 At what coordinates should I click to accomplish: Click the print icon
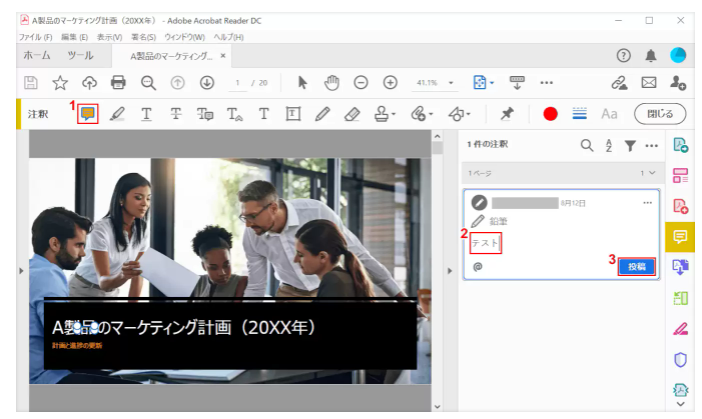pos(118,83)
